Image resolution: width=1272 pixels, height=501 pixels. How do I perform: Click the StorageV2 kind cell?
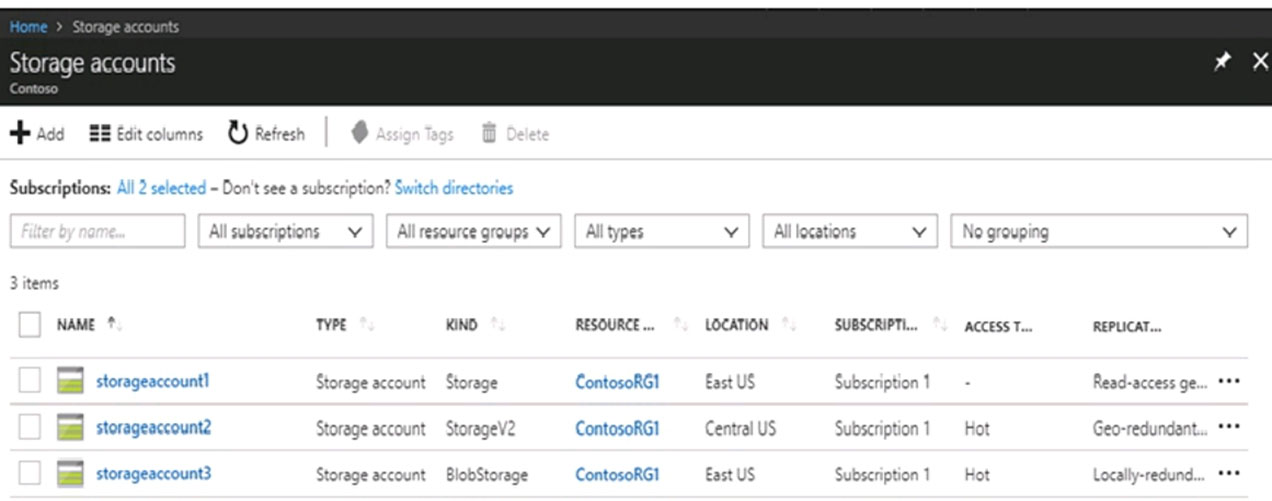(x=477, y=429)
